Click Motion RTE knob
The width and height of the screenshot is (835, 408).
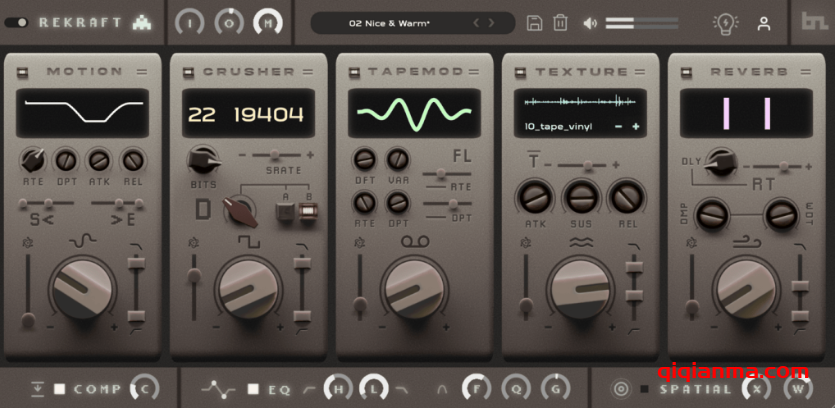pyautogui.click(x=32, y=159)
